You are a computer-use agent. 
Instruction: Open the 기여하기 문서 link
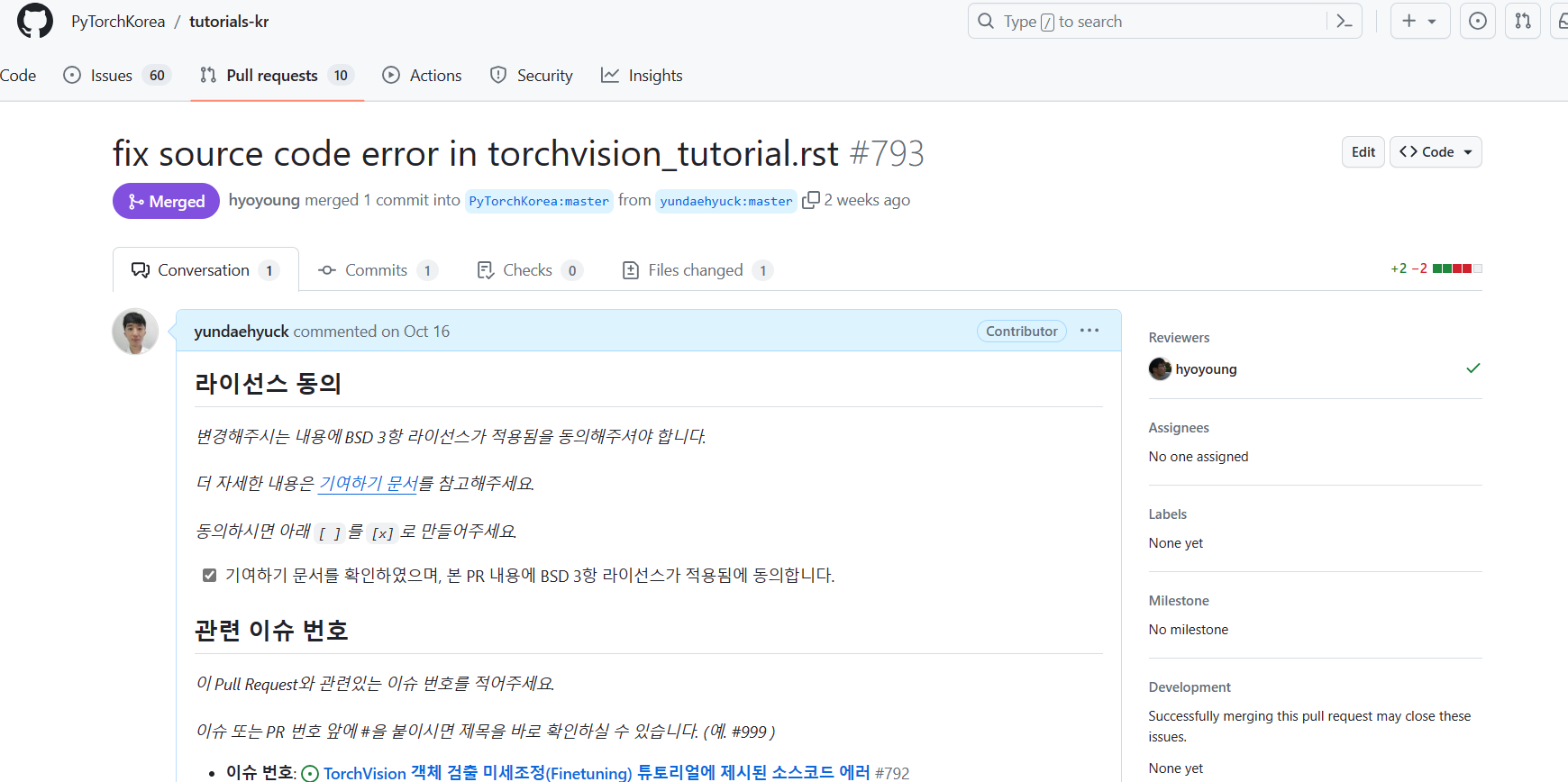pyautogui.click(x=369, y=484)
